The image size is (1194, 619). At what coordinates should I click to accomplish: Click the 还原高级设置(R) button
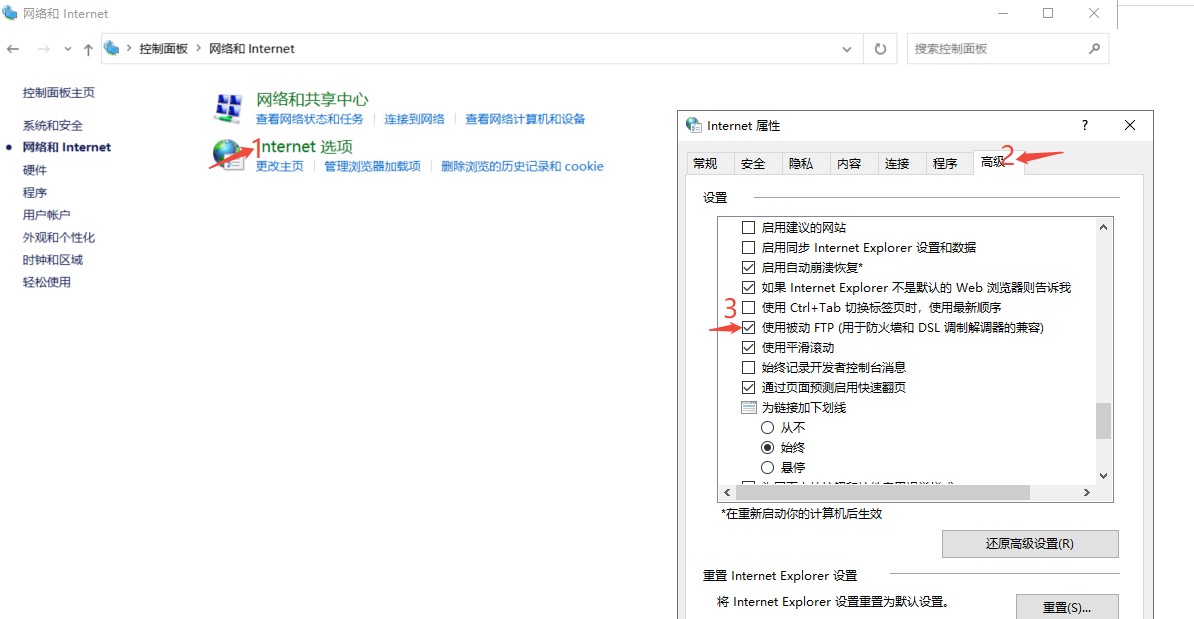[1030, 544]
